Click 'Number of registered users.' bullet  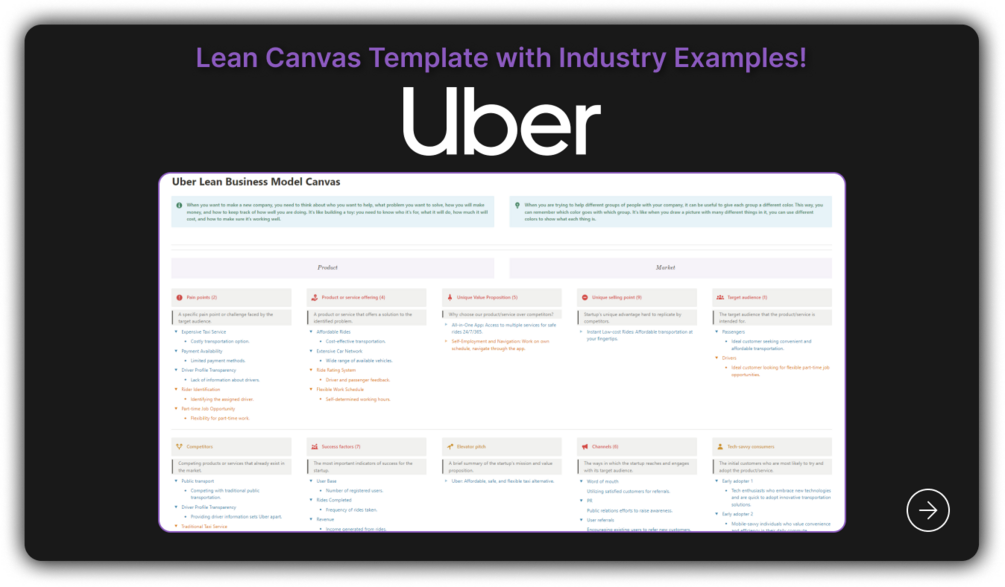354,491
